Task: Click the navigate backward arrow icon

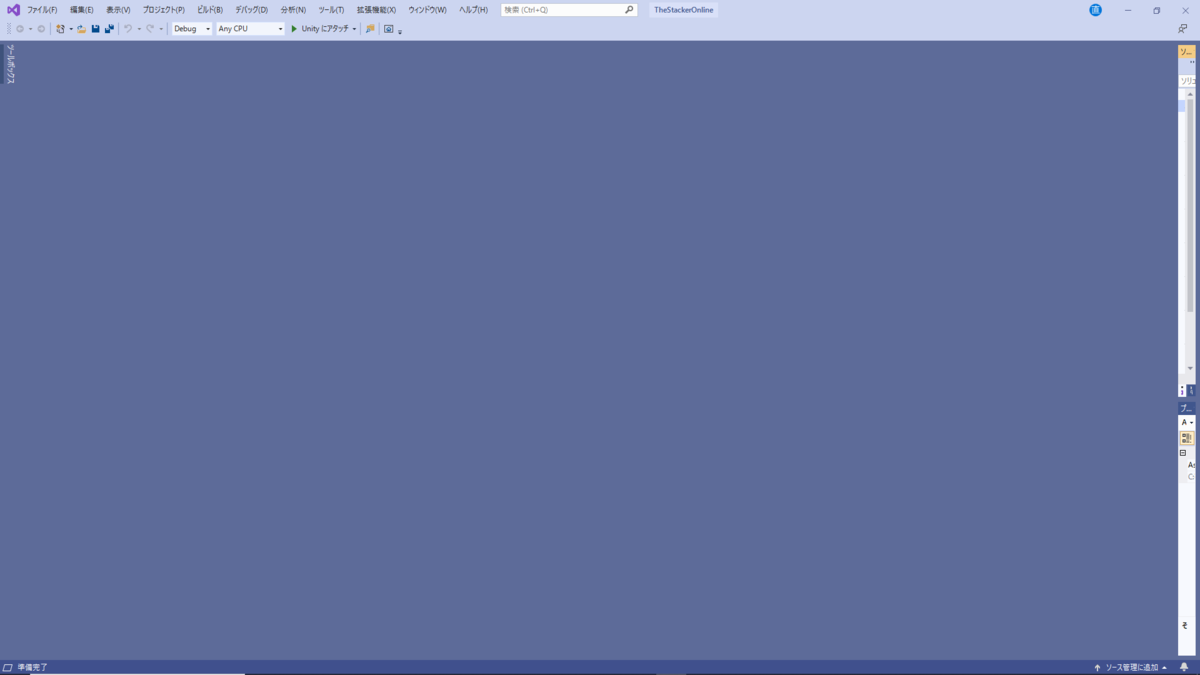Action: (x=21, y=29)
